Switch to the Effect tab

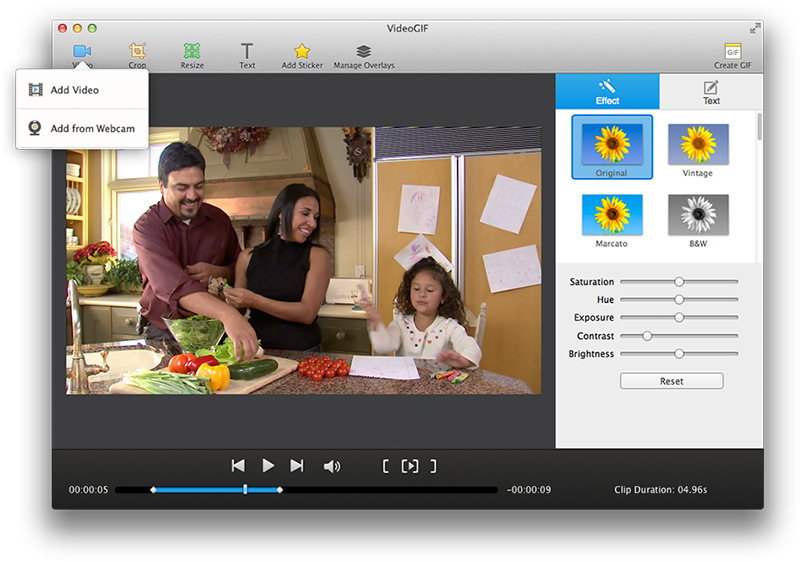(x=607, y=91)
